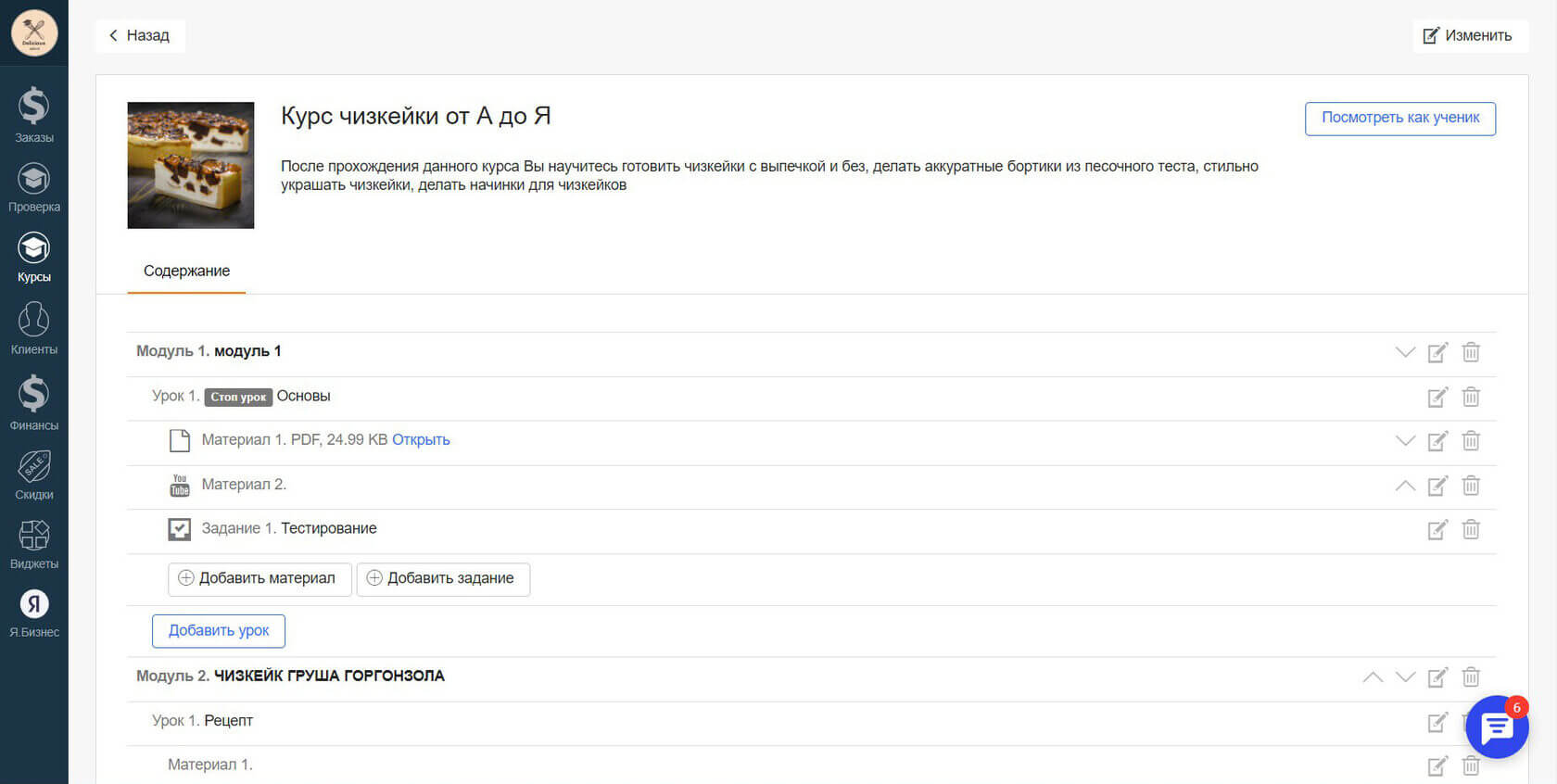The image size is (1557, 784).
Task: Open the chat widget with 6 notifications
Action: pyautogui.click(x=1497, y=727)
